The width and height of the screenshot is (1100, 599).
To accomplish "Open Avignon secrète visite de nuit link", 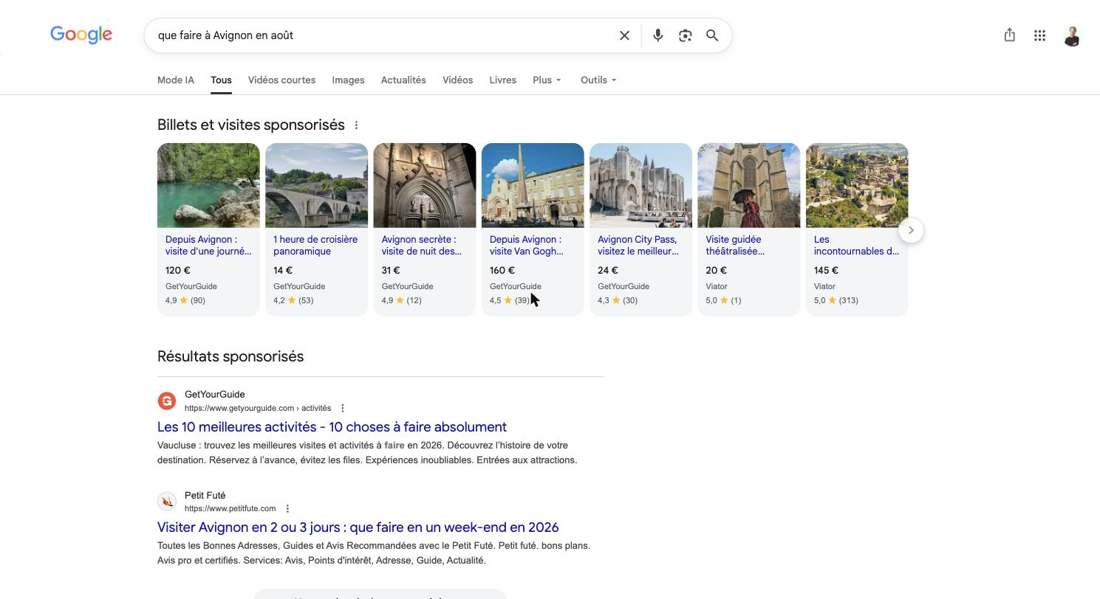I will coord(422,245).
